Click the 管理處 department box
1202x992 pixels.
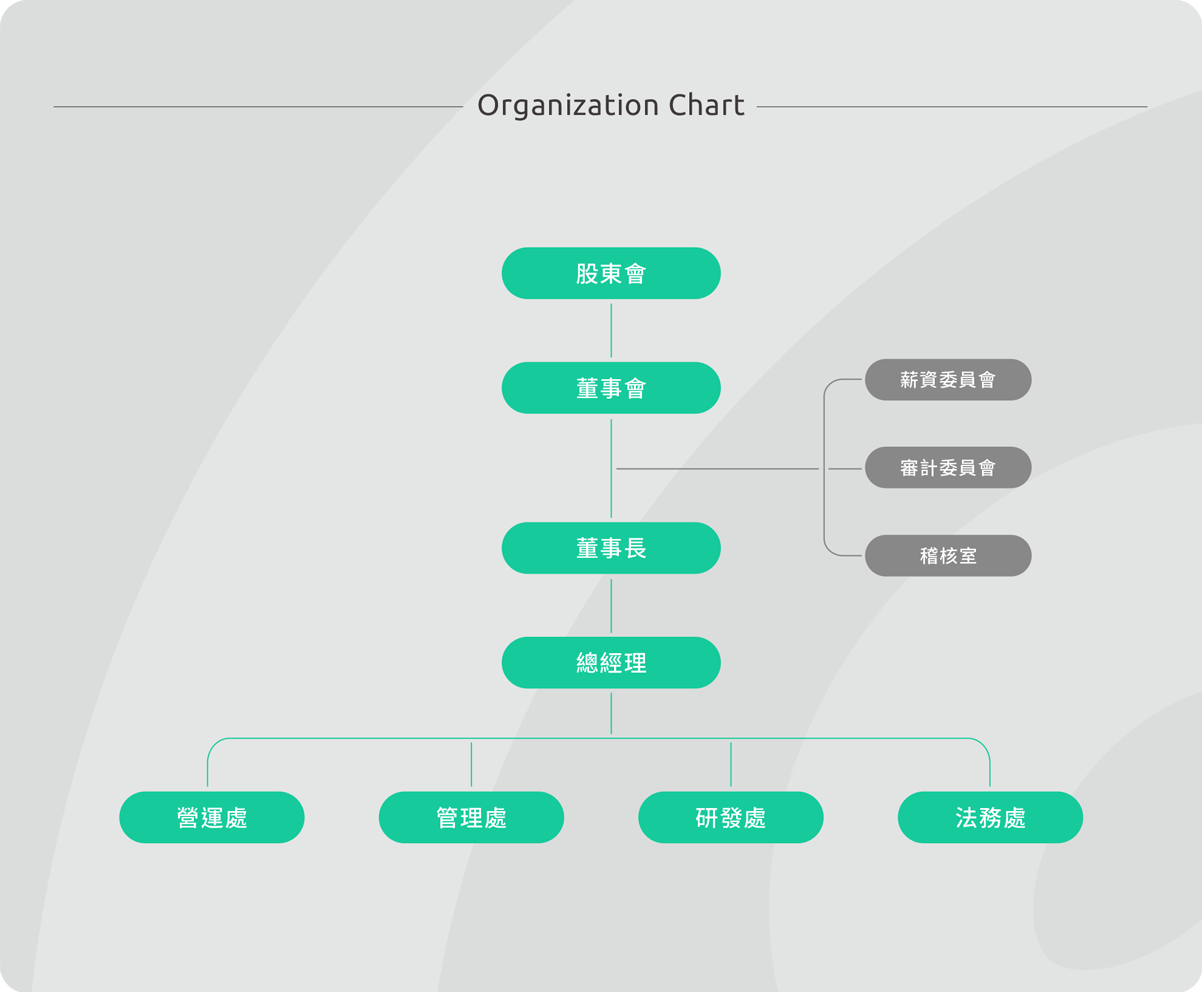point(471,818)
